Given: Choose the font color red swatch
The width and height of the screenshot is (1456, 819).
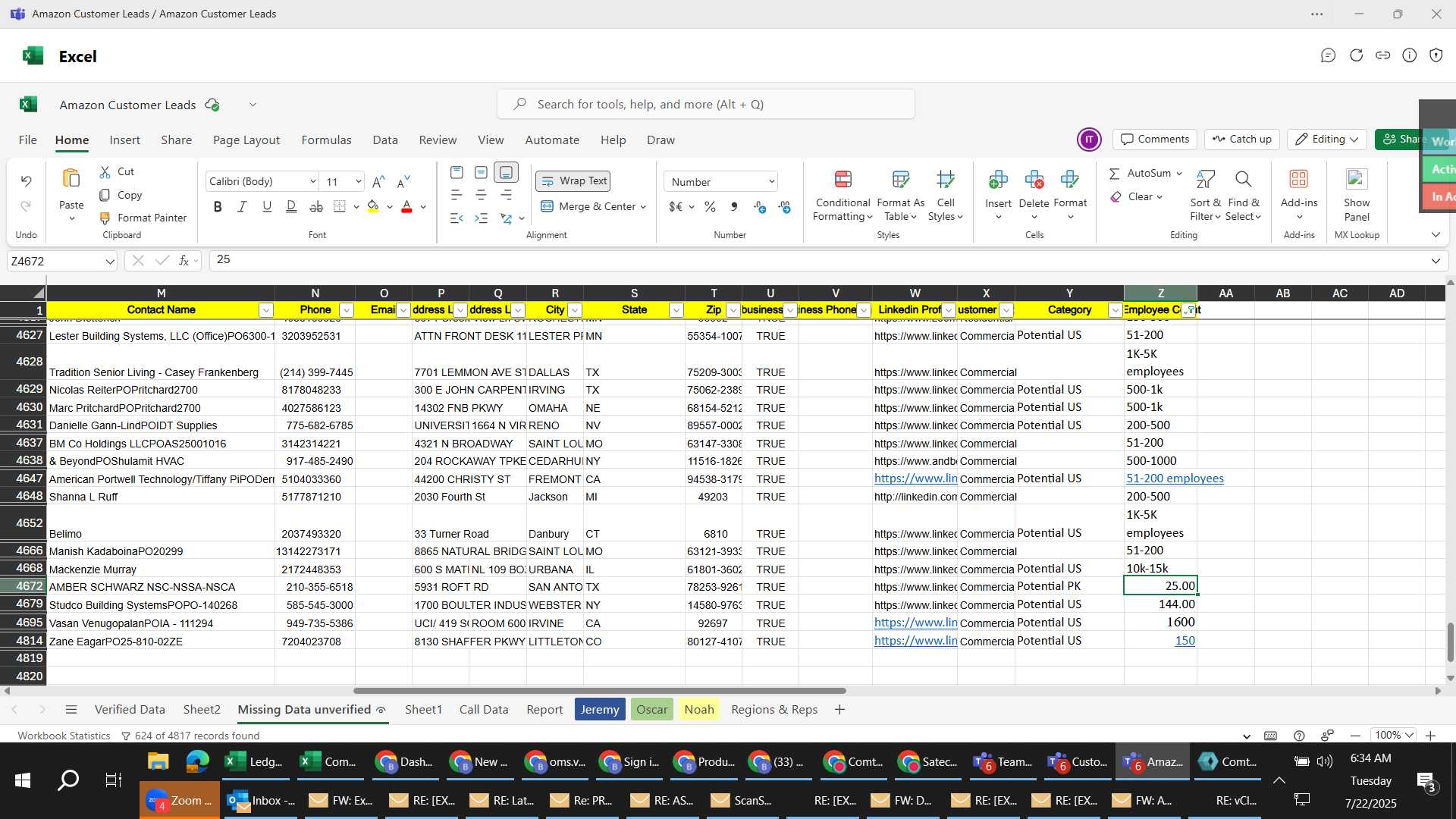Looking at the screenshot, I should pos(406,206).
